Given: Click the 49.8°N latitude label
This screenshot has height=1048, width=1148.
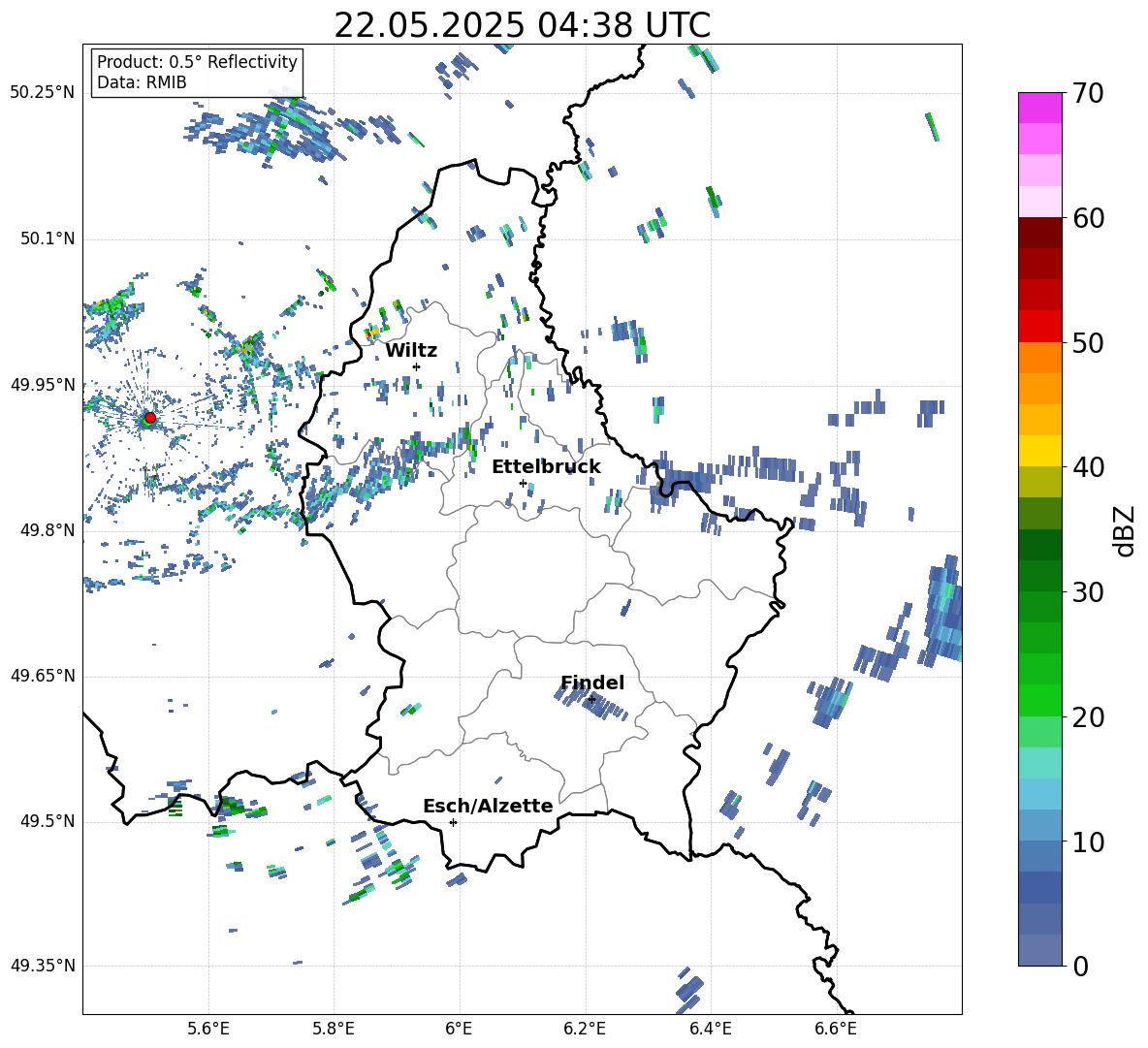Looking at the screenshot, I should (47, 530).
